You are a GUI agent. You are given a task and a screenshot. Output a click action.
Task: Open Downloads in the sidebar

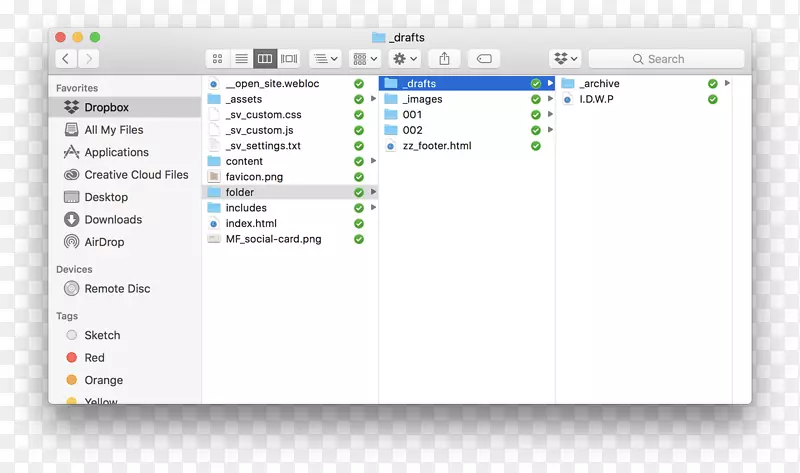125,219
